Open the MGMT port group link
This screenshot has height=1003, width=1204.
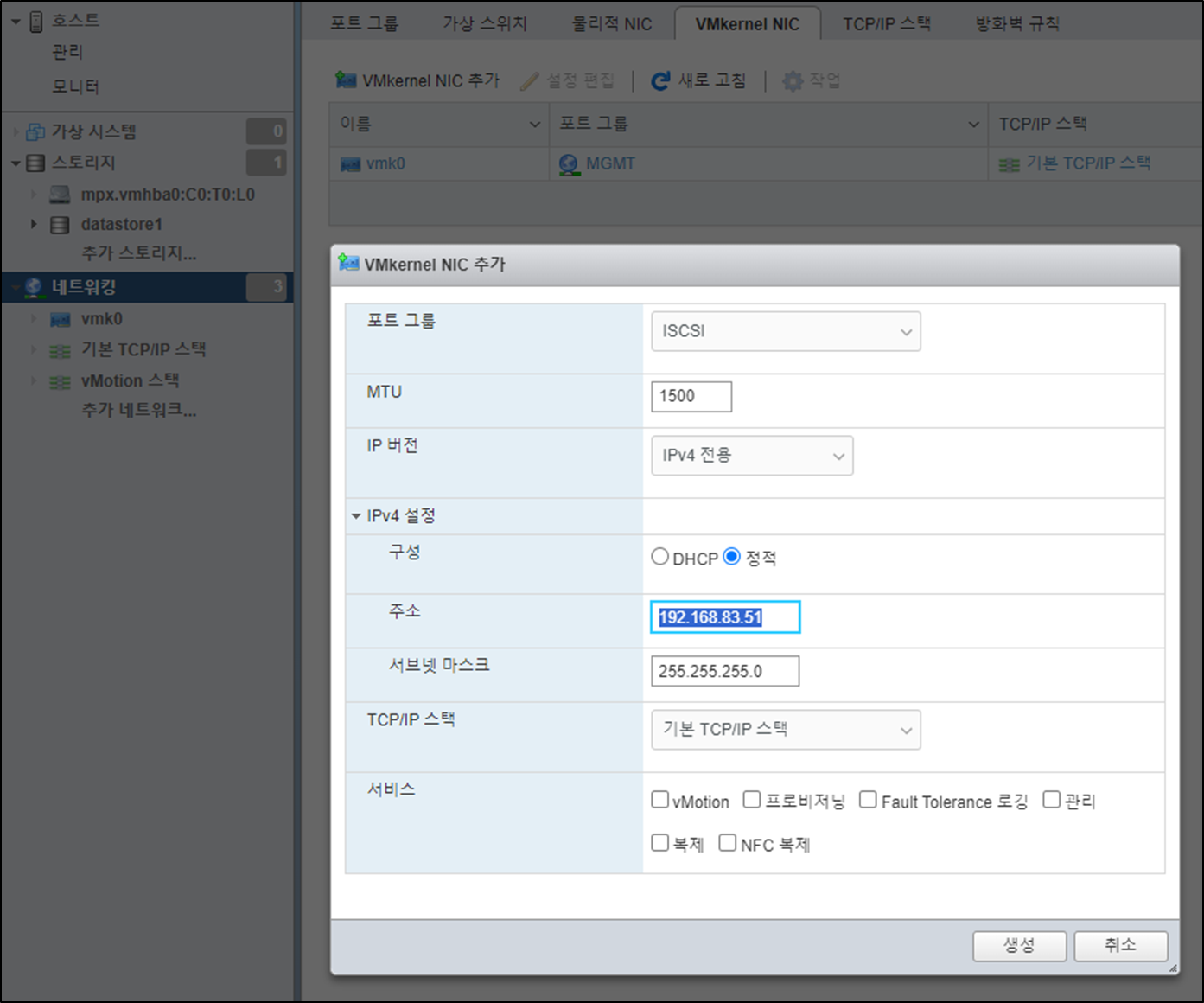coord(610,163)
